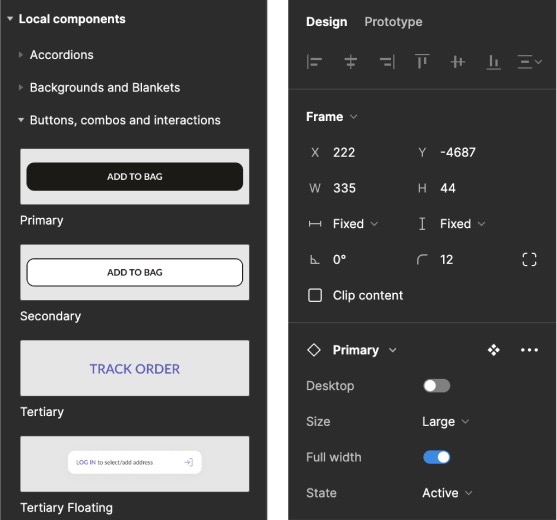
Task: Align selection to the right
Action: tap(387, 62)
